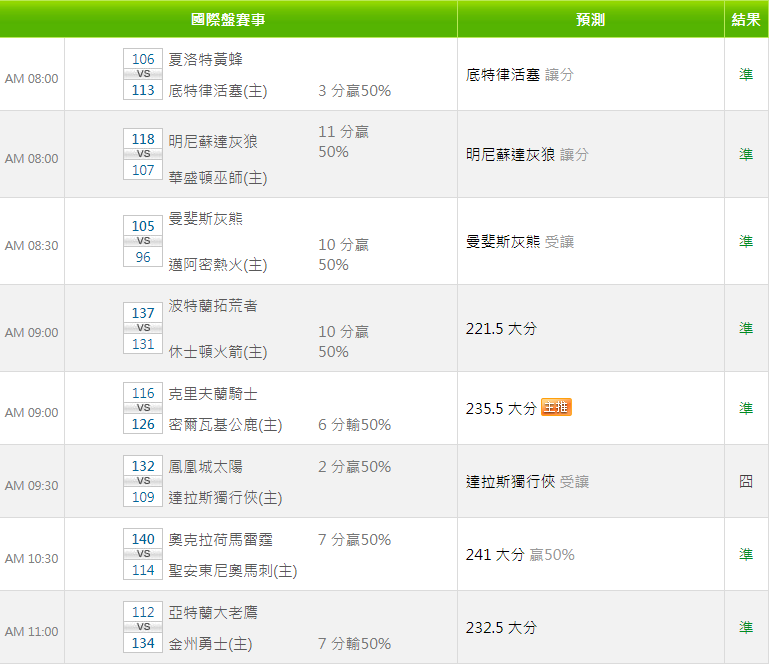
Task: Click handicap 2 分贏50%
Action: point(355,466)
